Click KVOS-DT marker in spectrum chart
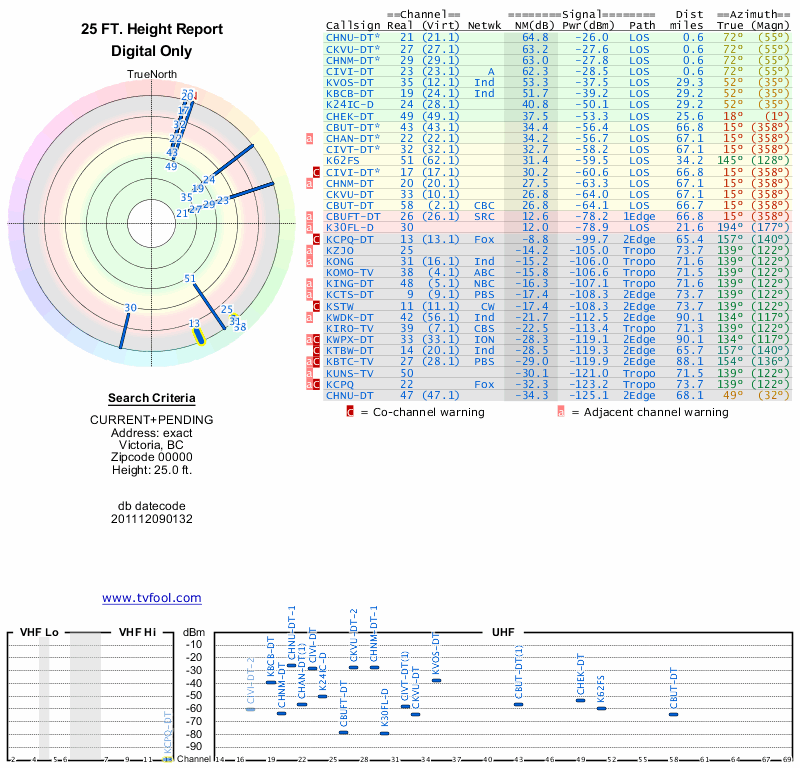This screenshot has height=768, width=800. click(x=436, y=680)
